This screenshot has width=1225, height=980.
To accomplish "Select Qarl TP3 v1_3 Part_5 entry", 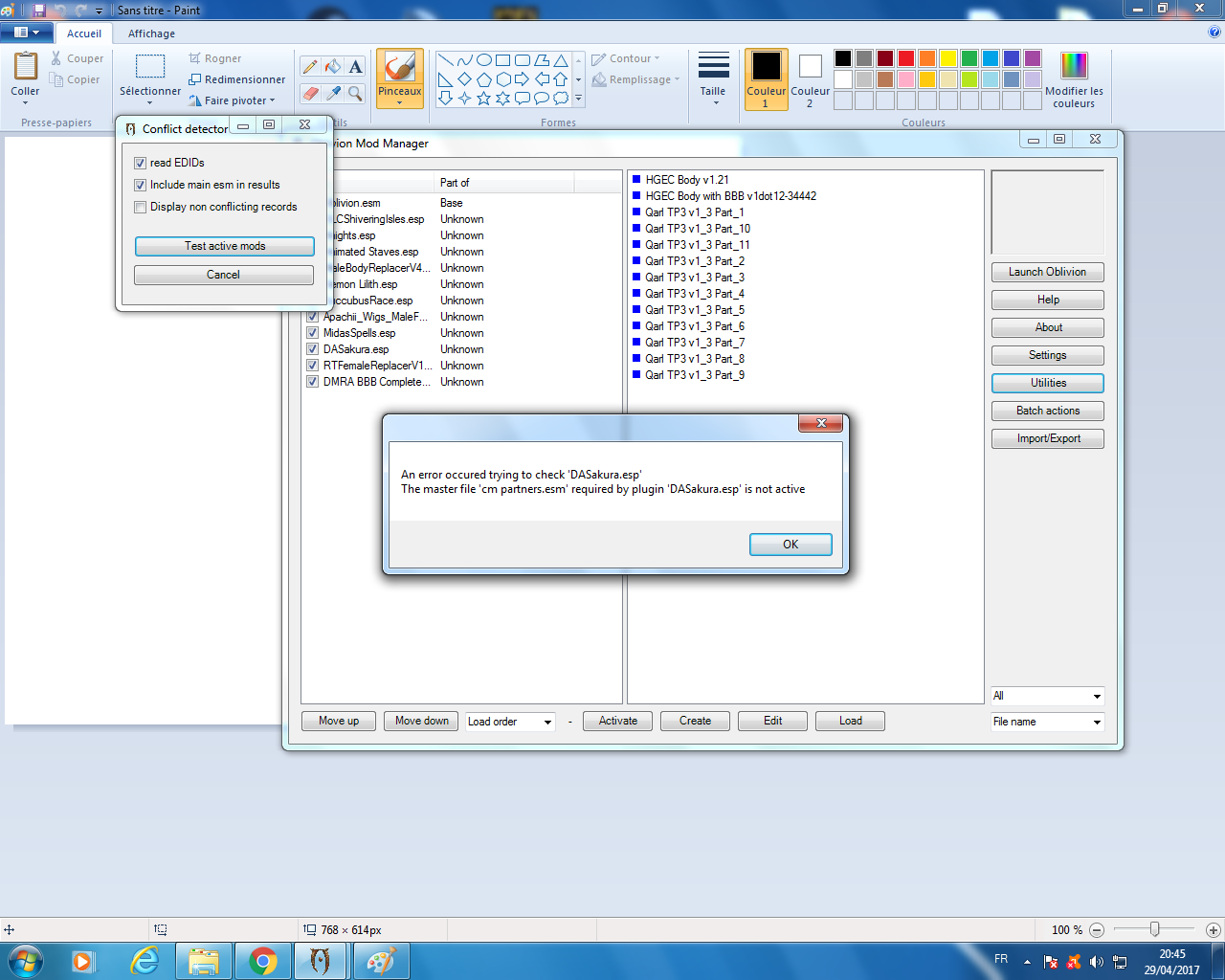I will click(694, 310).
